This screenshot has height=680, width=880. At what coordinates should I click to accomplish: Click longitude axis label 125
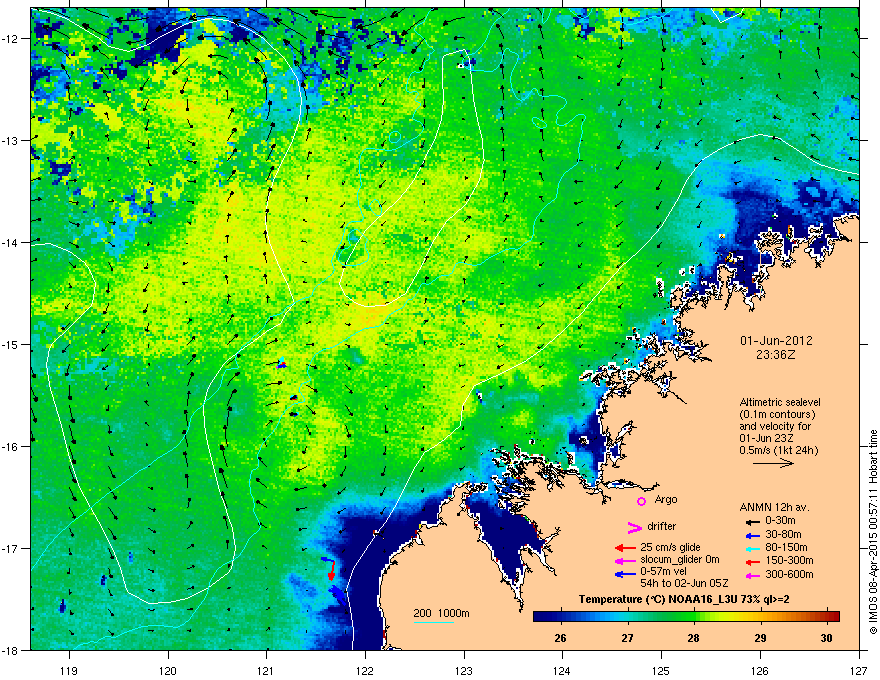click(661, 671)
